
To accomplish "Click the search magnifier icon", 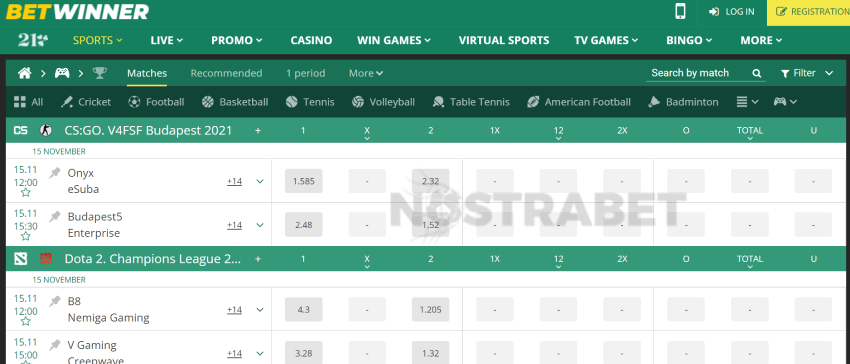I will point(757,73).
